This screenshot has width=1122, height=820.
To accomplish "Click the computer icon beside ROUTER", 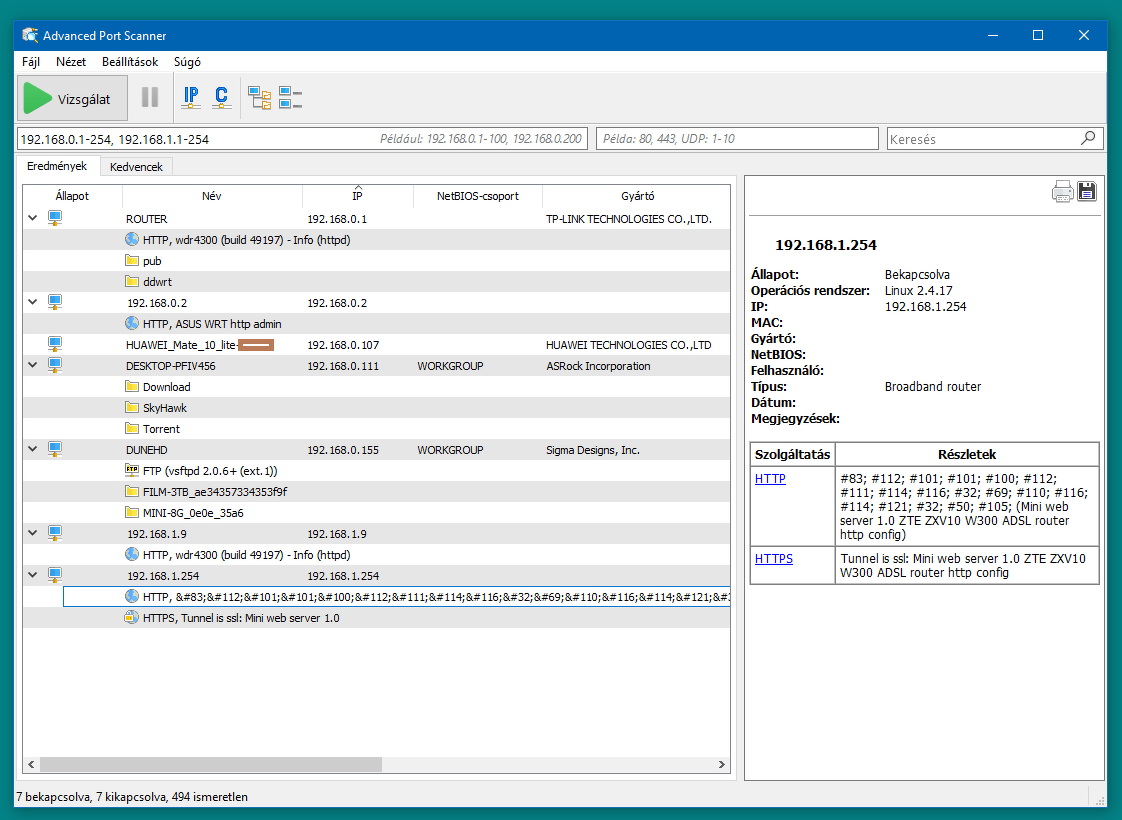I will [54, 218].
